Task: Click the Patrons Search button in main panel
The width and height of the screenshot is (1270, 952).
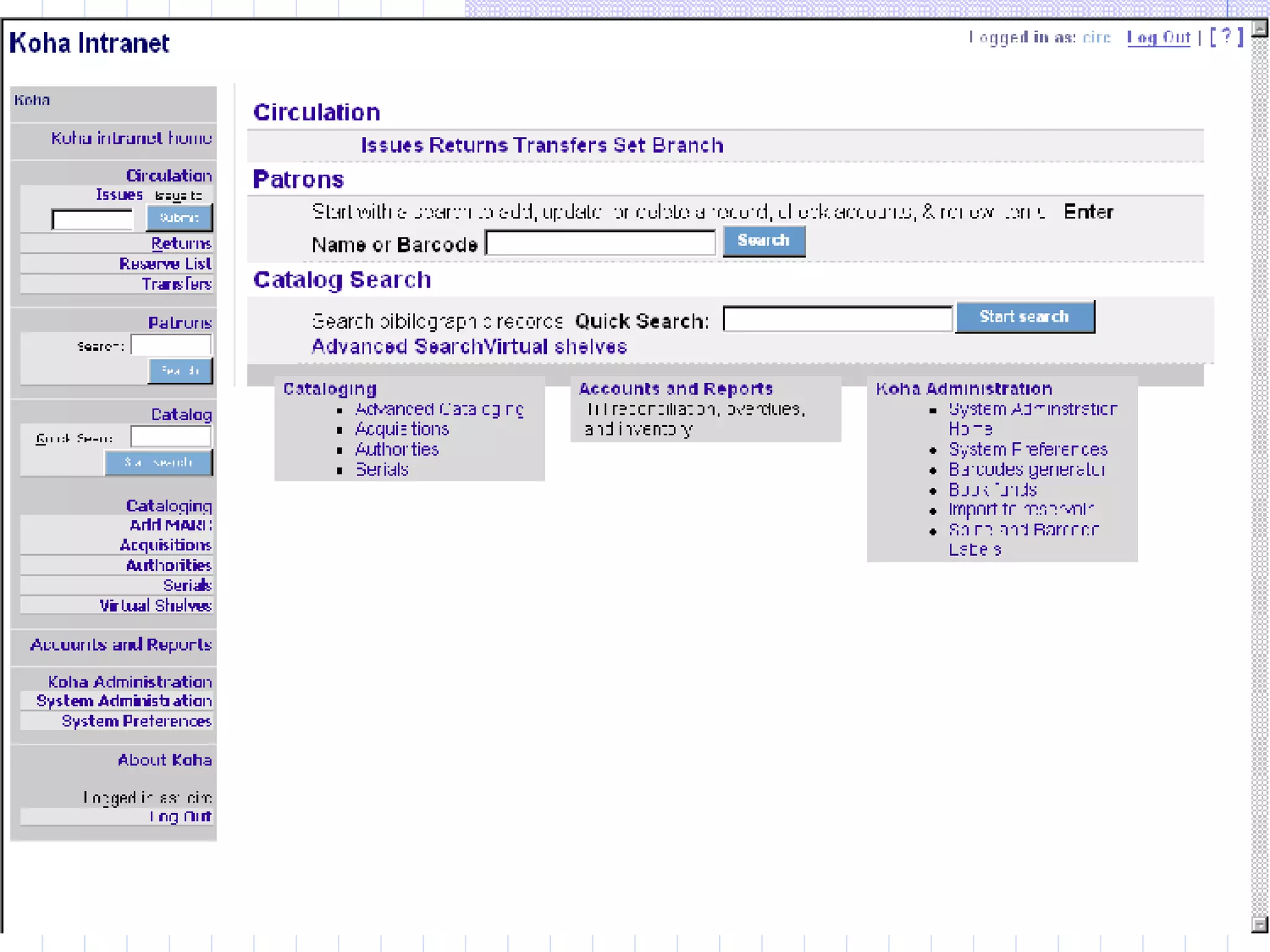Action: 763,241
